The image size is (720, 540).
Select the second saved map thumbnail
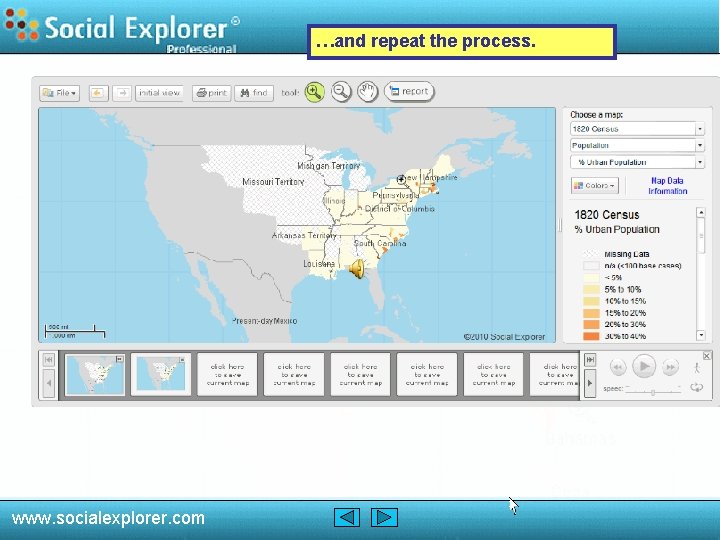click(x=161, y=375)
